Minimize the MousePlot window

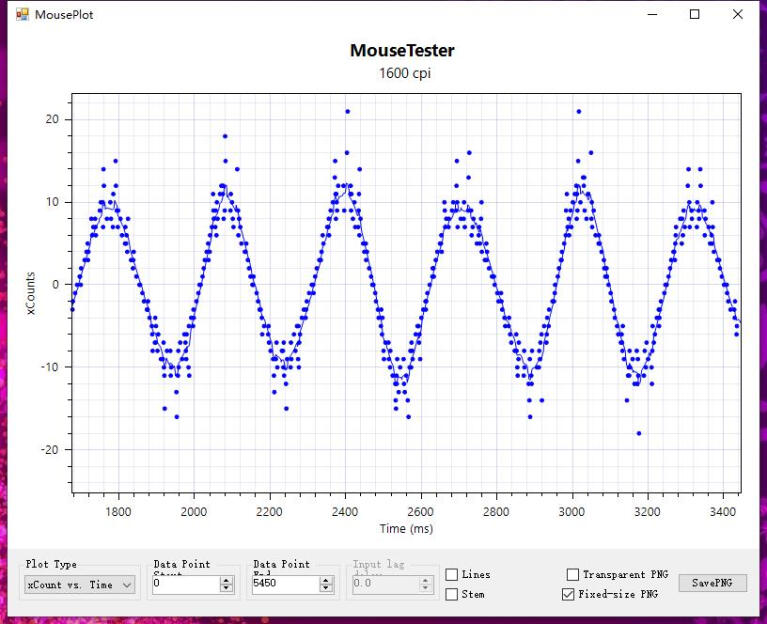pyautogui.click(x=652, y=15)
